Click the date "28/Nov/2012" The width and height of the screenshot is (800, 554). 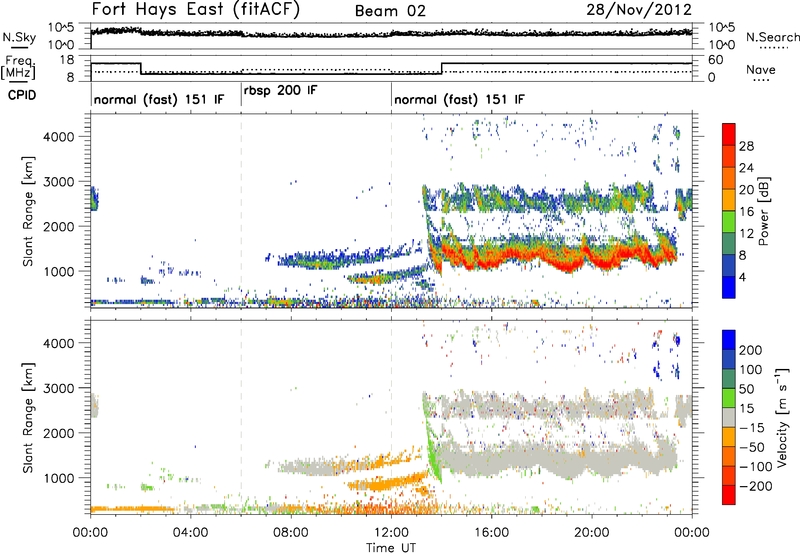pos(639,9)
